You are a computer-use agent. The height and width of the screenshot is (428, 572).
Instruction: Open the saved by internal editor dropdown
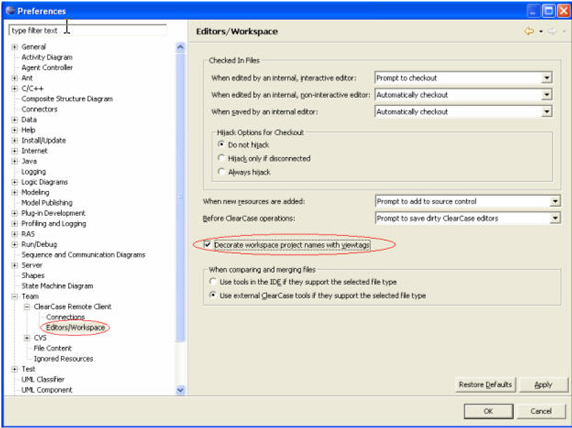(546, 112)
